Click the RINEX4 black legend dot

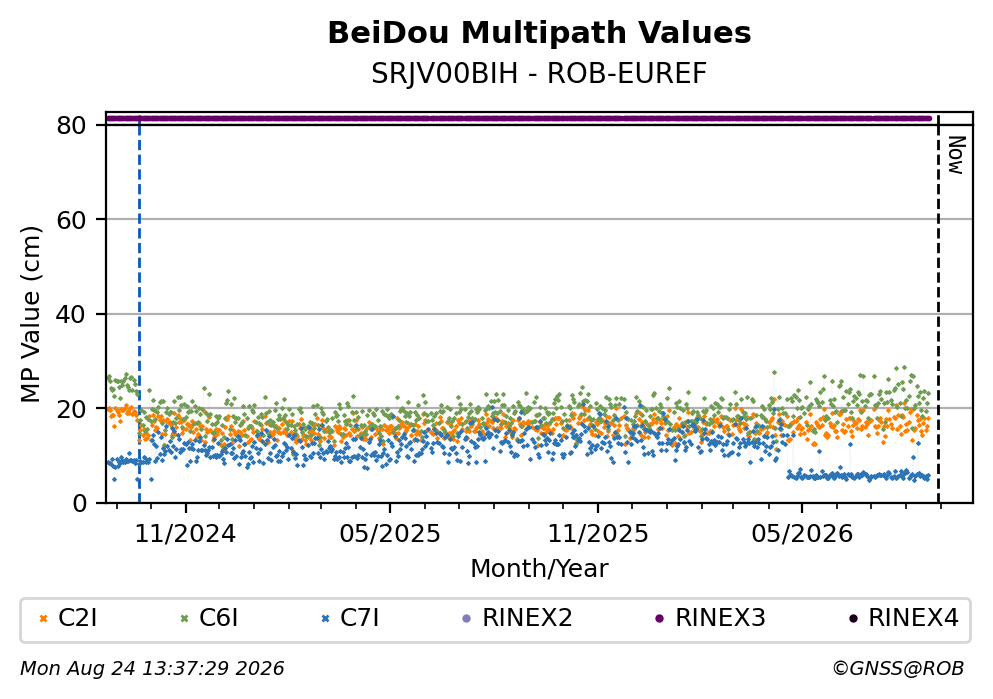coord(852,619)
